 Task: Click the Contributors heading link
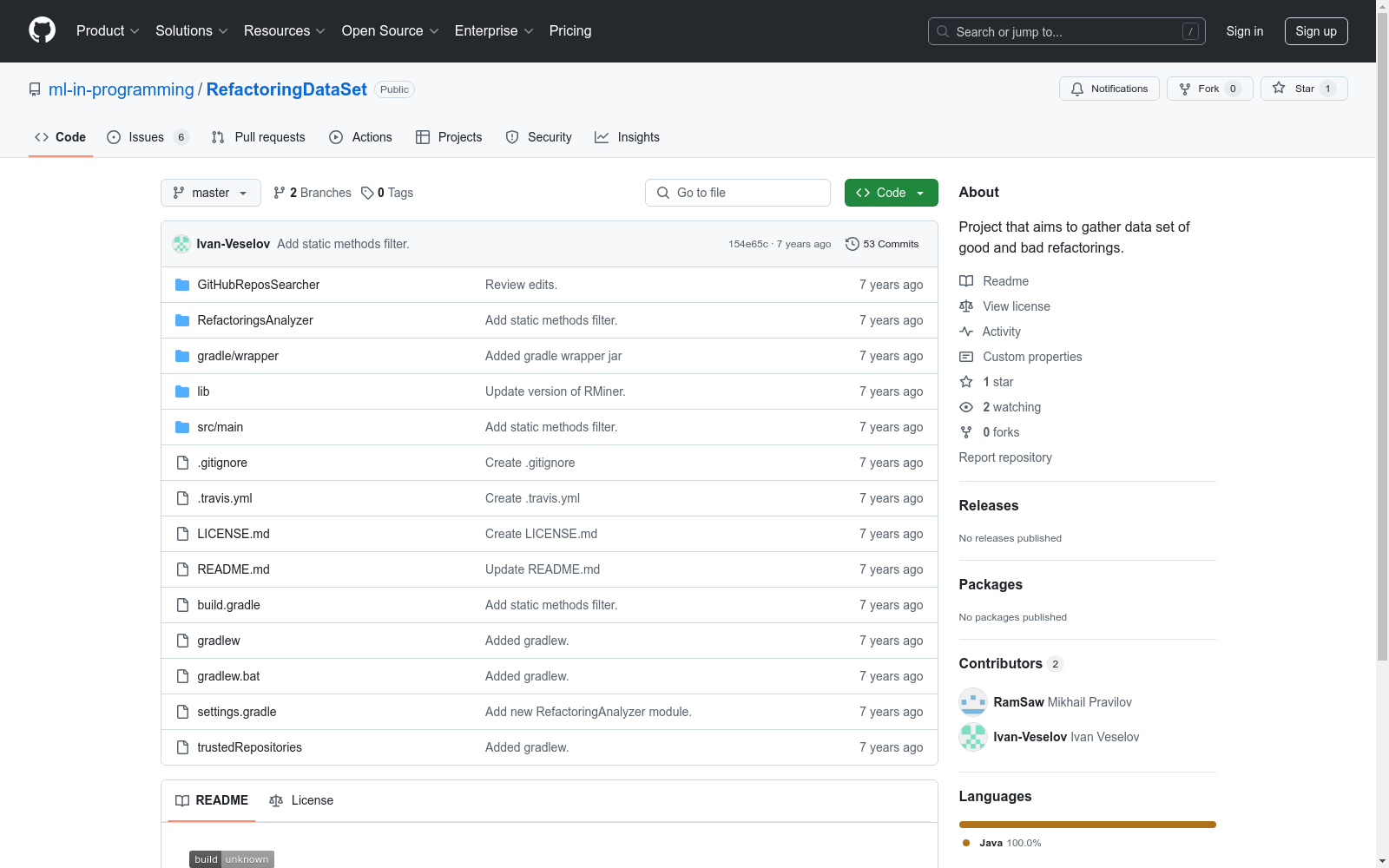(x=1011, y=664)
